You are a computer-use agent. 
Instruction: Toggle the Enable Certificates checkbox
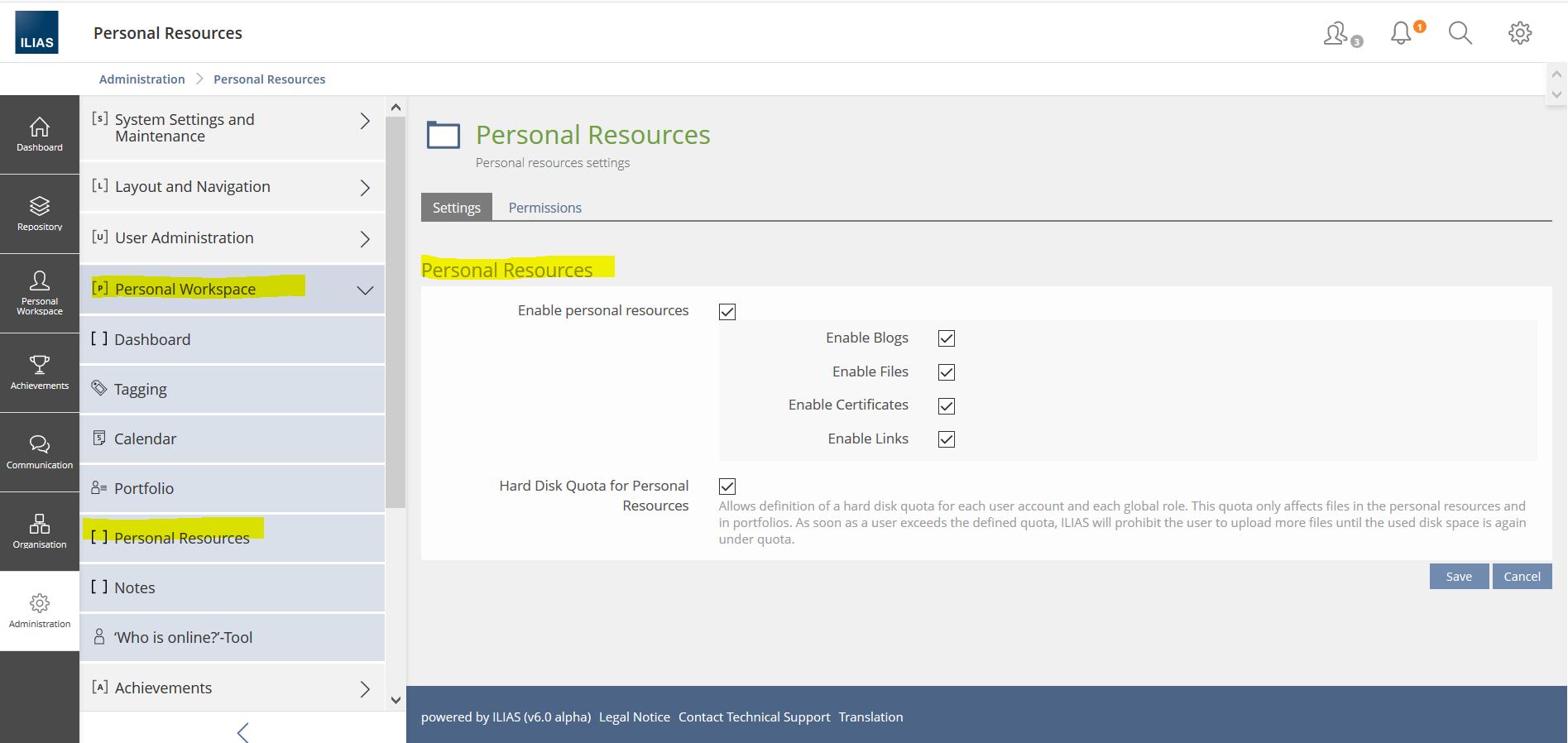(x=947, y=405)
